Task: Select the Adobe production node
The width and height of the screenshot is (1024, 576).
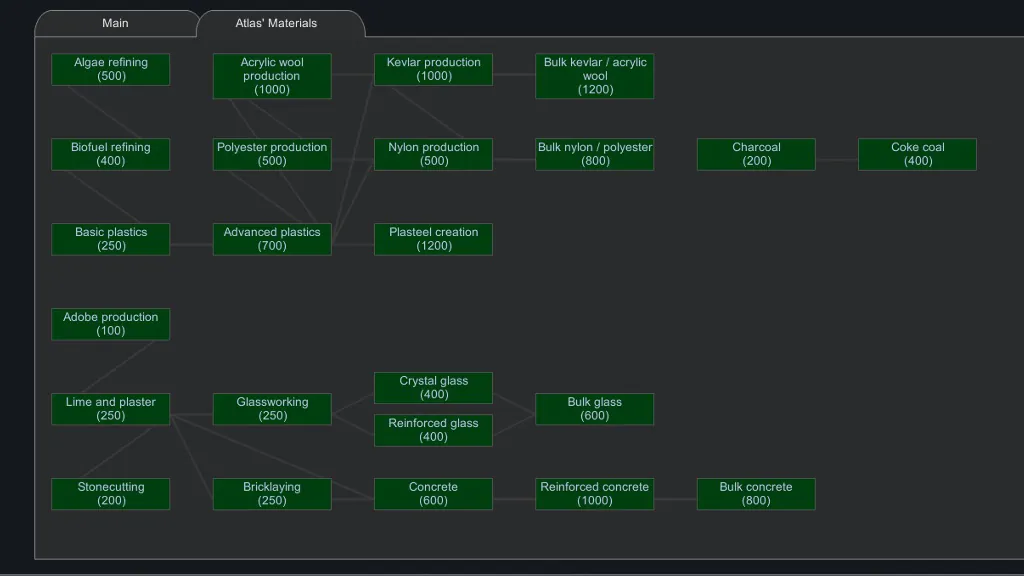Action: click(x=111, y=324)
